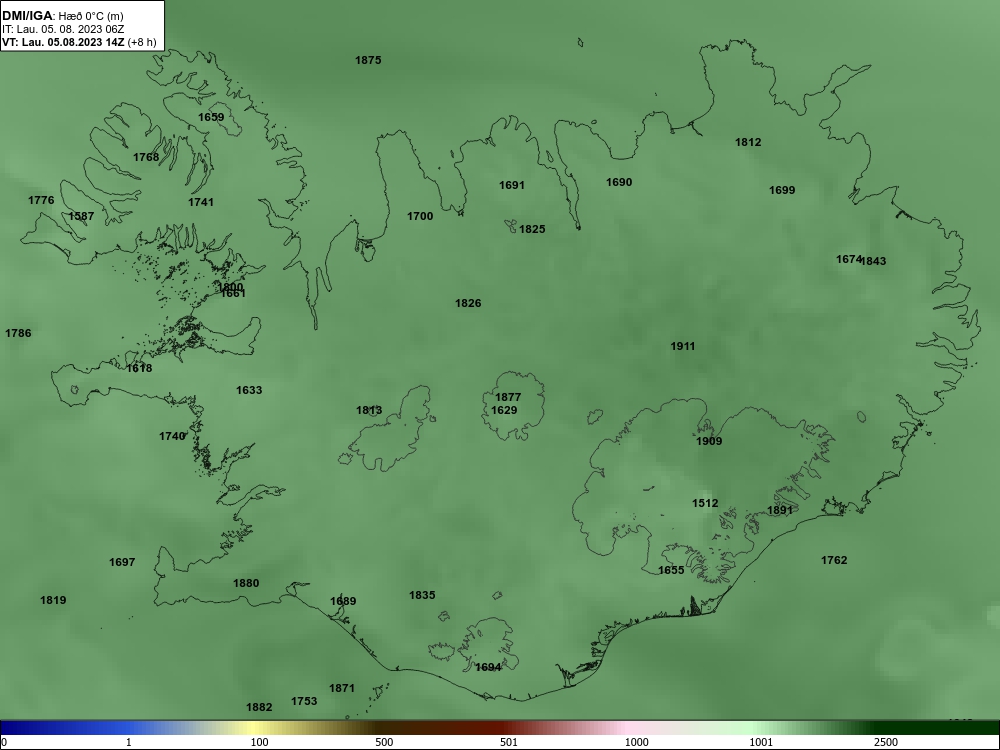Select the 1753 offshore value

(304, 702)
